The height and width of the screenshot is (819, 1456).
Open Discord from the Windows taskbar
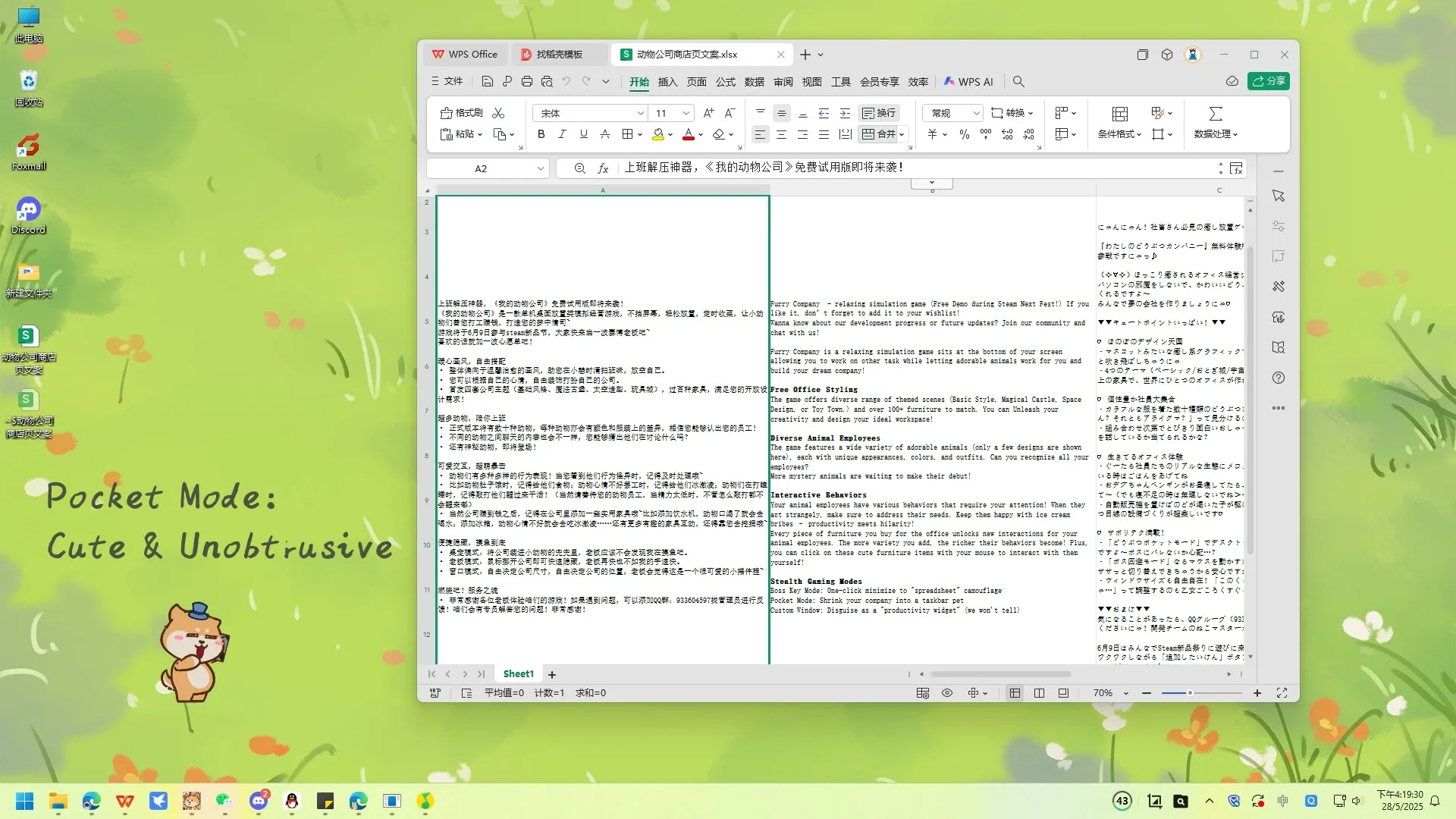pyautogui.click(x=259, y=801)
